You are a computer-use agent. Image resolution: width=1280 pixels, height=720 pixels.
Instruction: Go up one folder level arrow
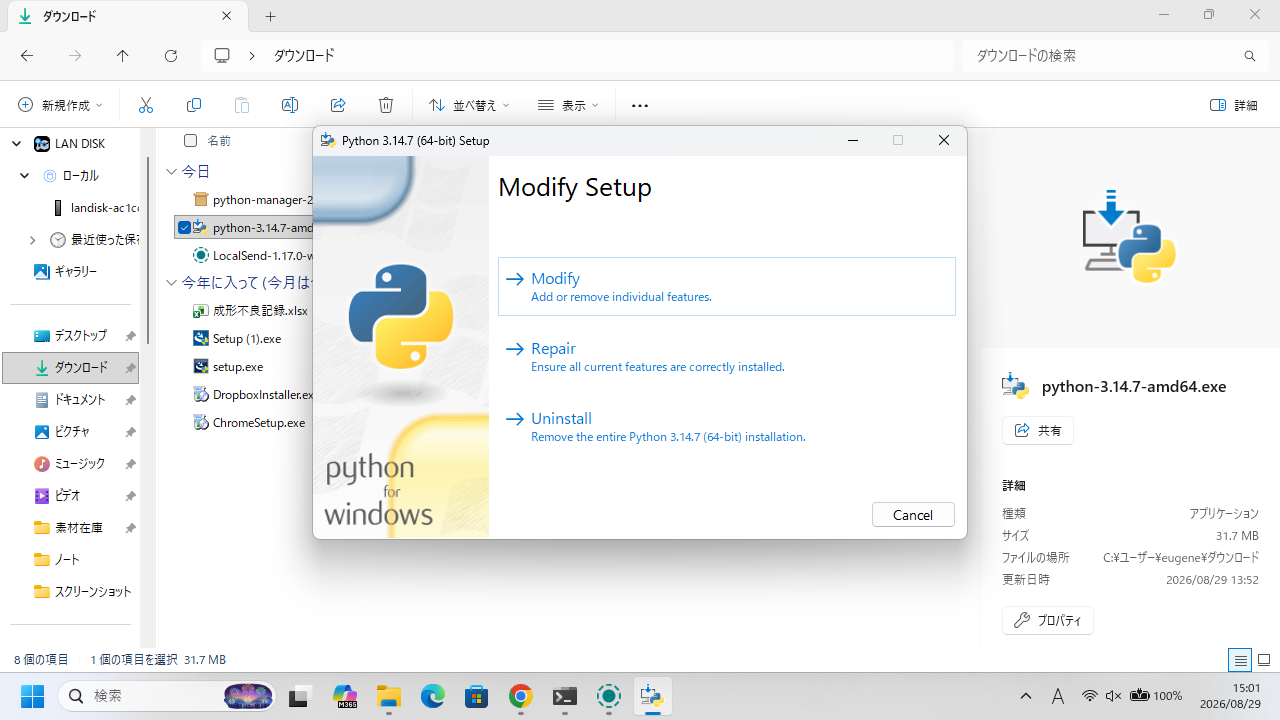point(123,56)
